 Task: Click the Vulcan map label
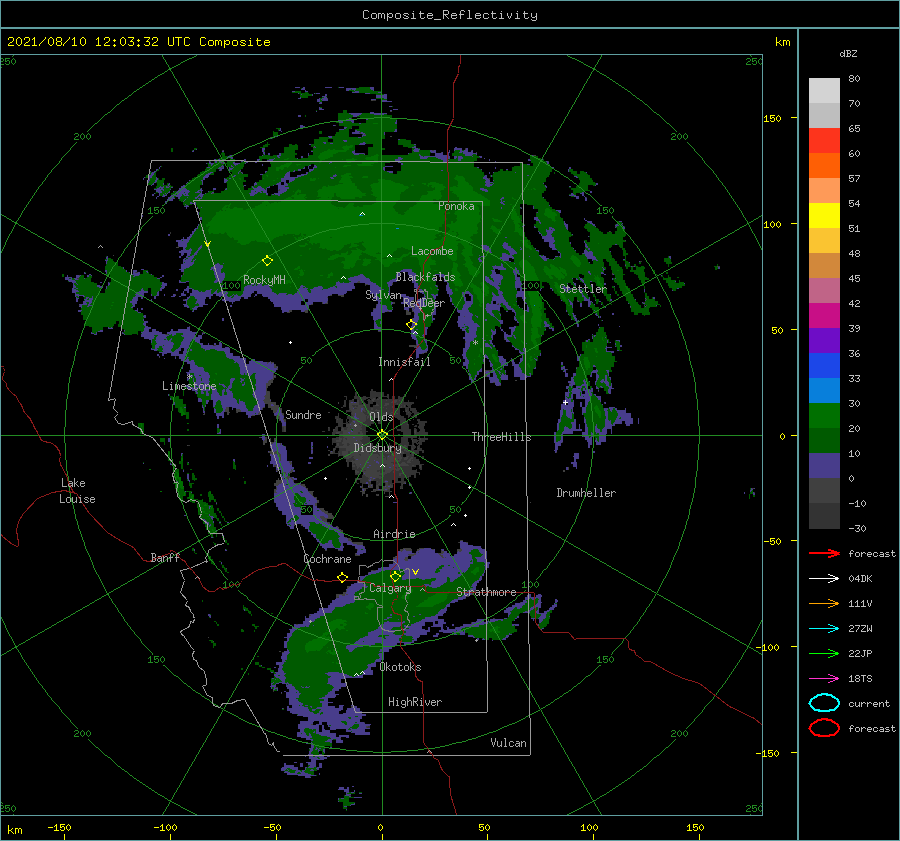coord(508,743)
